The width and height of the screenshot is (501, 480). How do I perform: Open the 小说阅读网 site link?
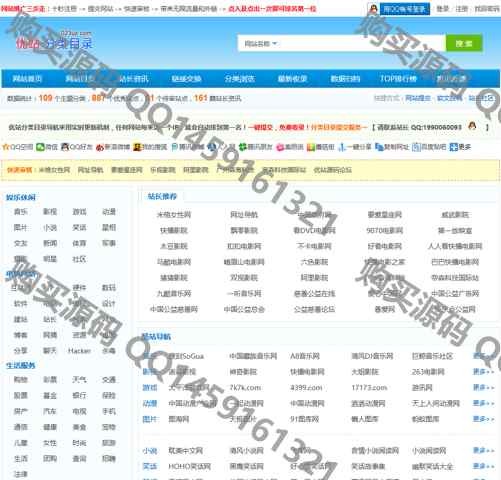coord(429,451)
